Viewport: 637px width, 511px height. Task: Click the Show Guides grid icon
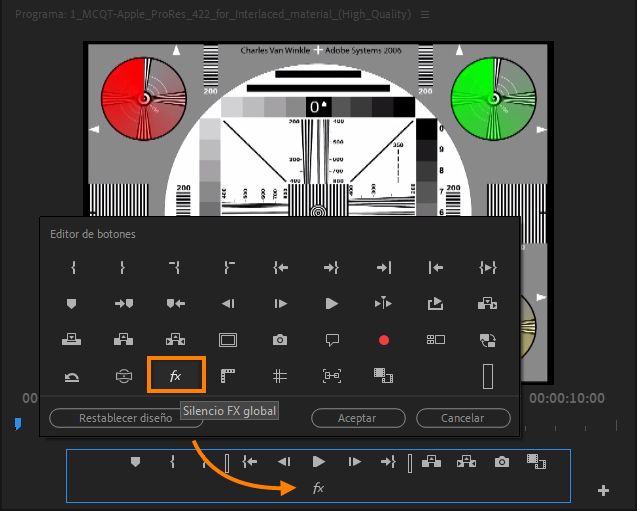[280, 376]
